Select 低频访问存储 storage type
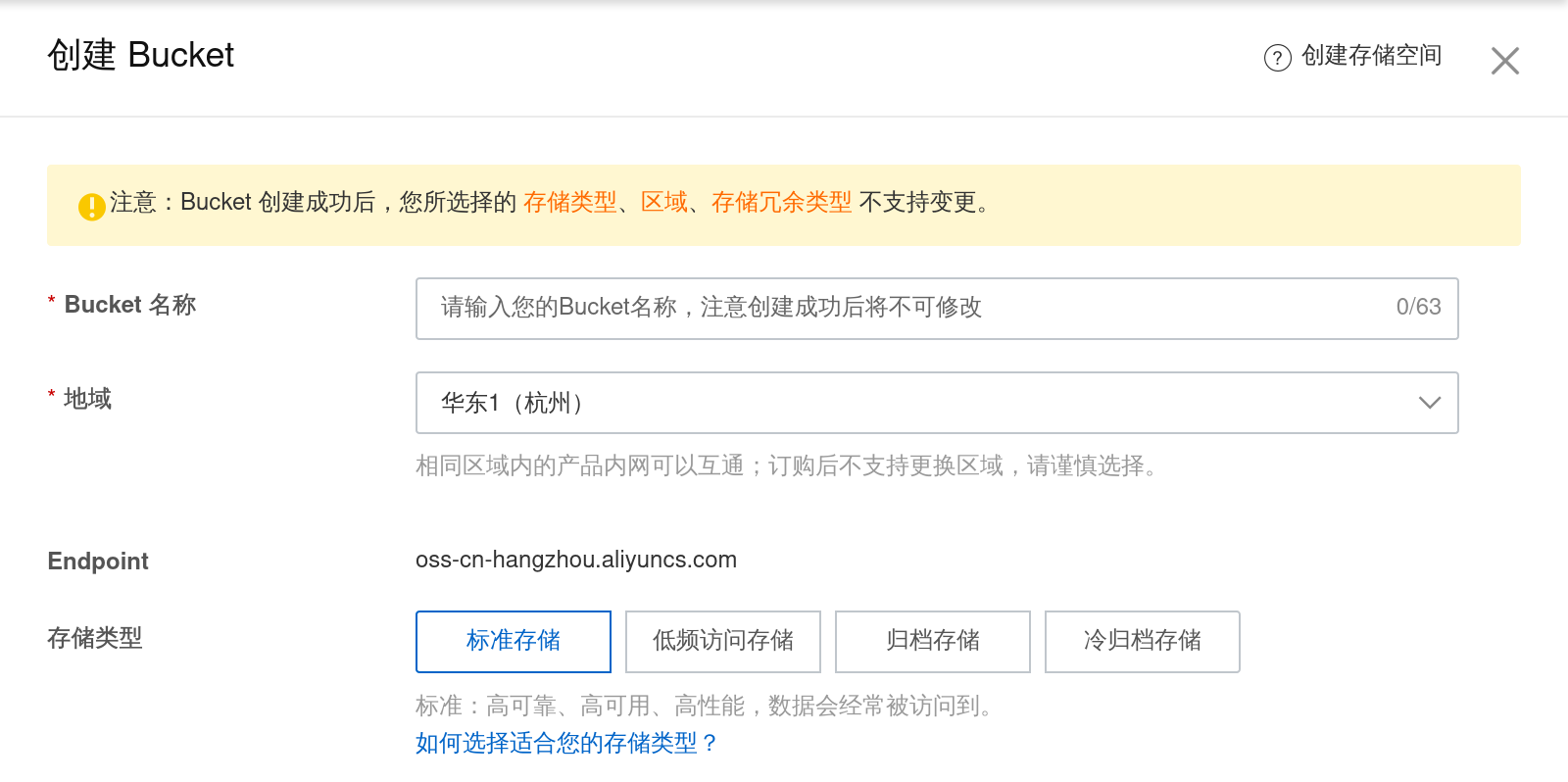The width and height of the screenshot is (1568, 782). click(x=723, y=642)
